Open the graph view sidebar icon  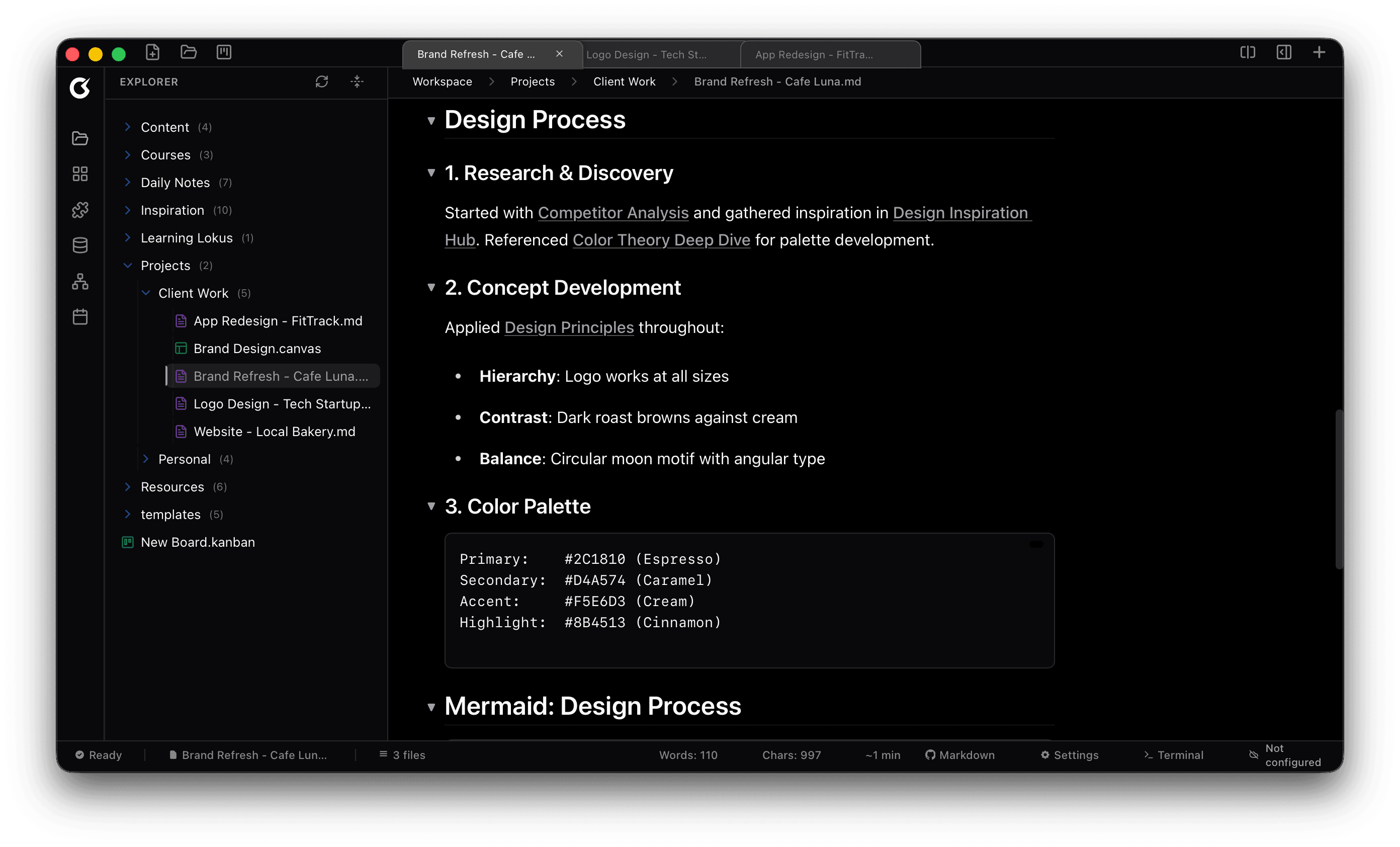[80, 281]
